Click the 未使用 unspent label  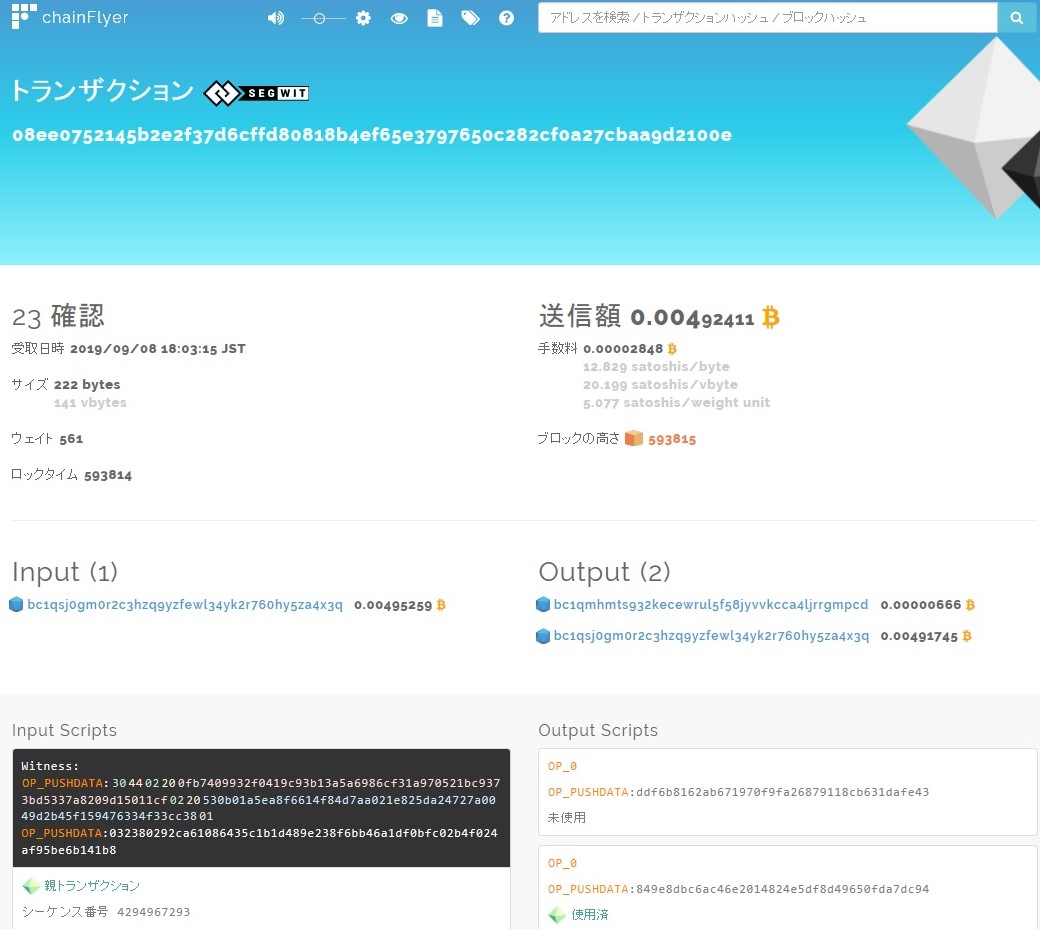tap(566, 818)
